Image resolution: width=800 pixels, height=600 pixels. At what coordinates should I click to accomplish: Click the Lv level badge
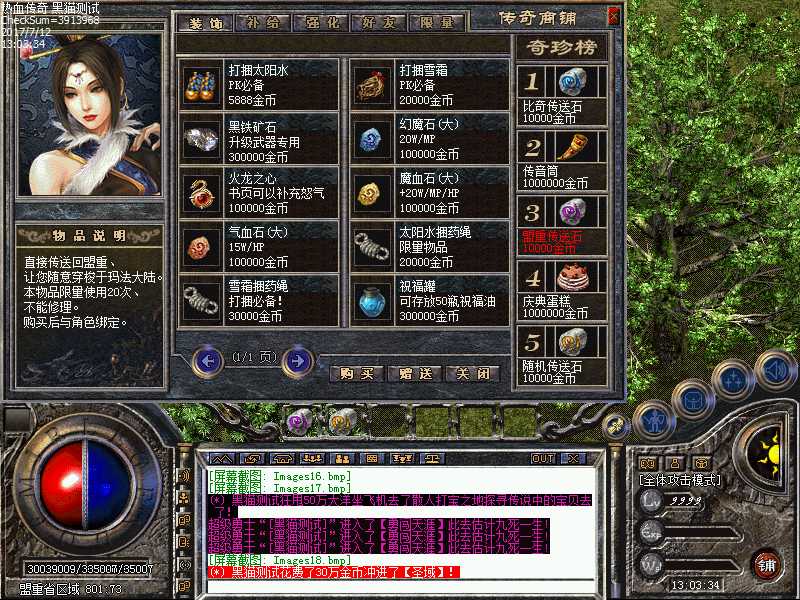(x=652, y=501)
